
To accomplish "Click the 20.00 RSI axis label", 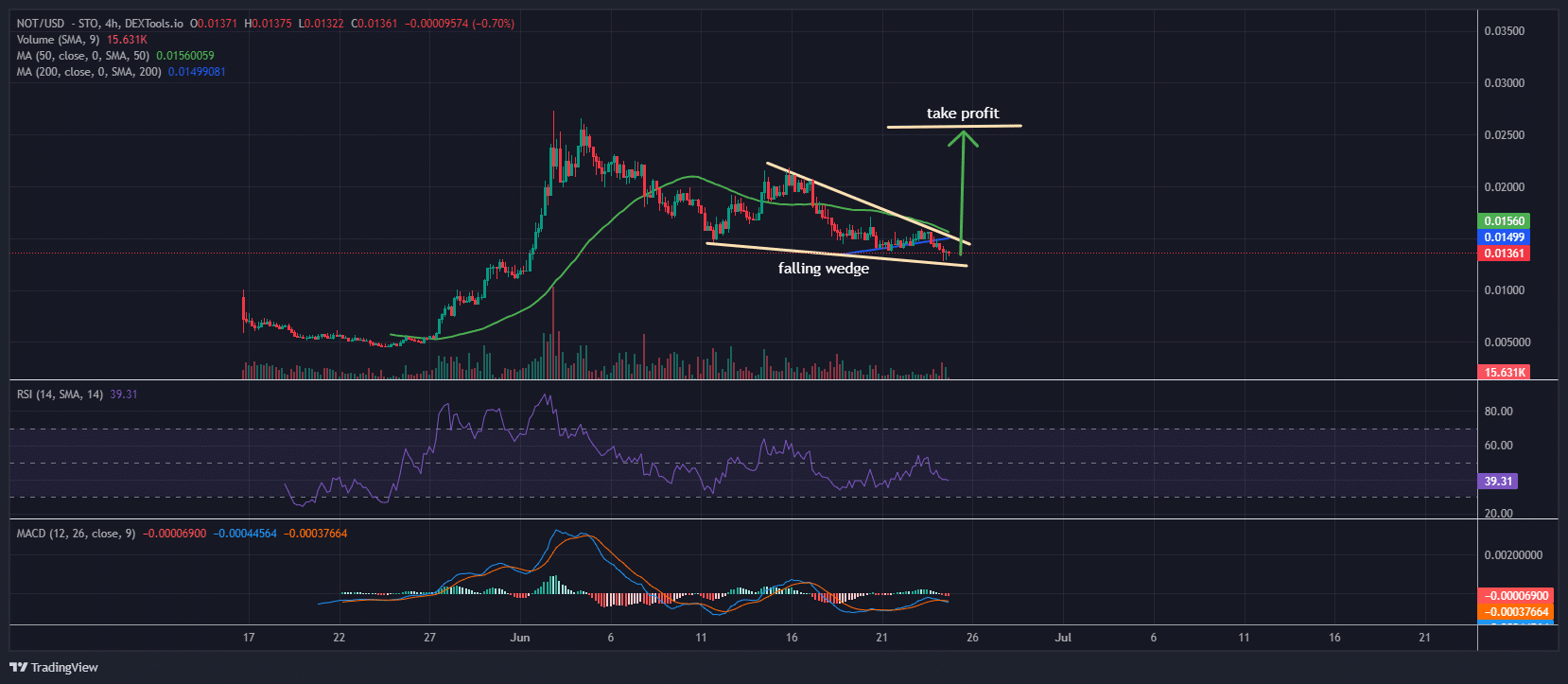I will (1499, 514).
